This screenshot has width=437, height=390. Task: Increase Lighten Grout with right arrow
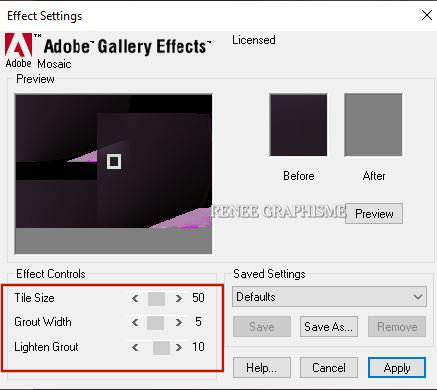179,347
